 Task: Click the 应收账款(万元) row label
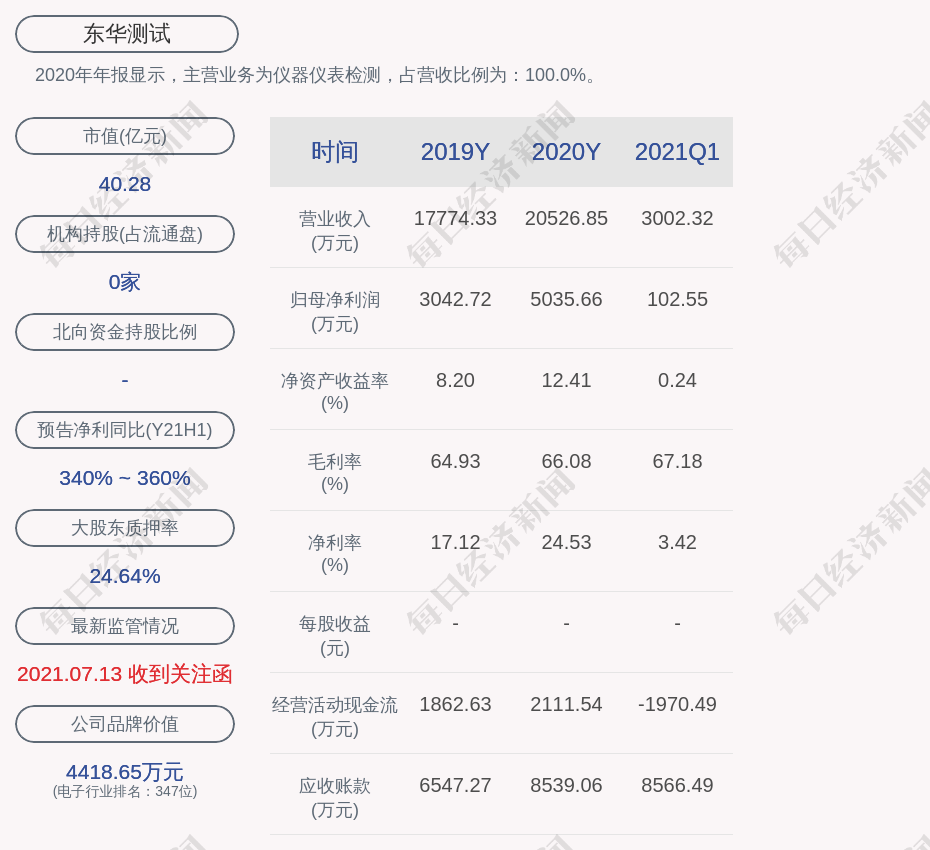click(x=335, y=797)
